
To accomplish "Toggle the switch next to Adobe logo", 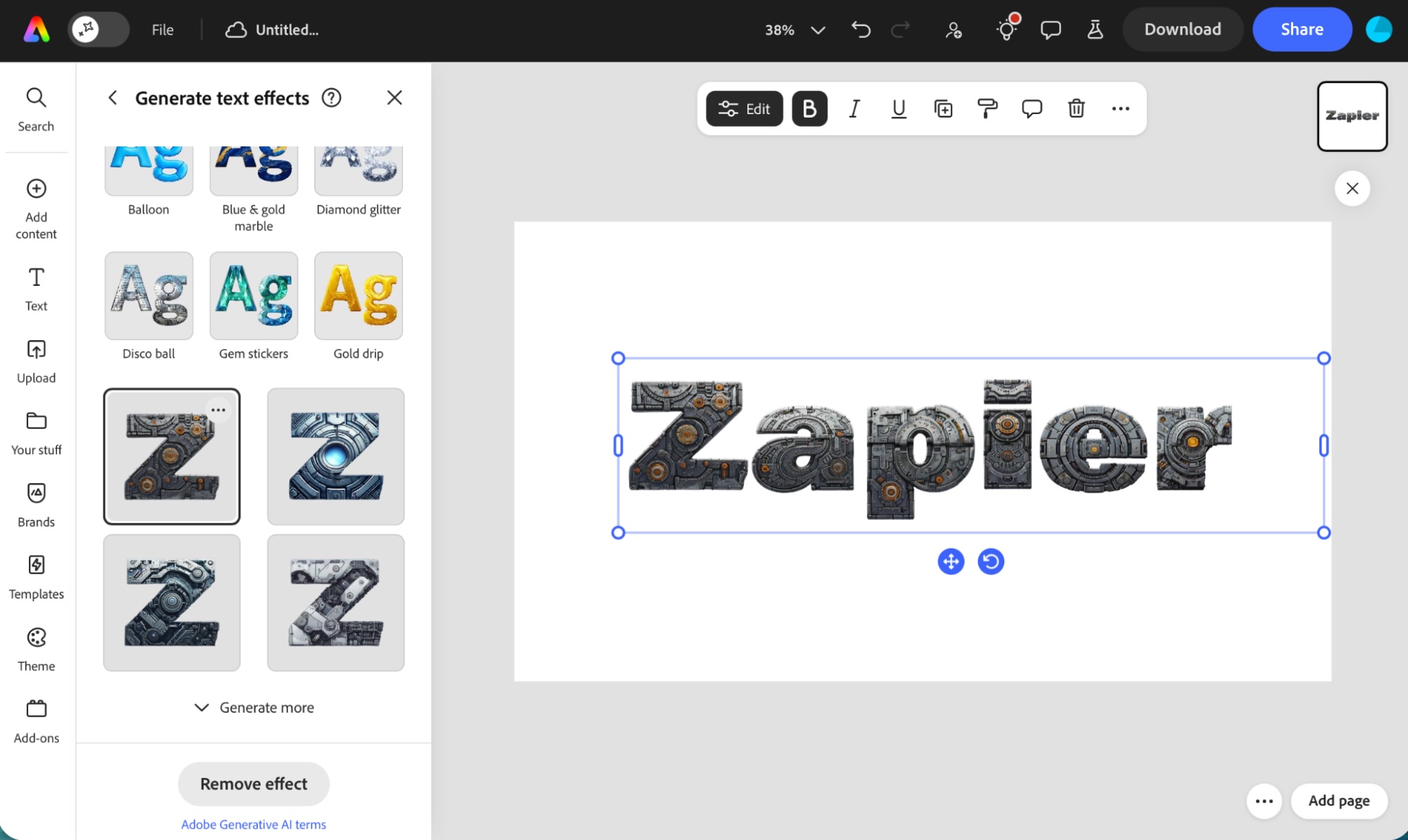I will click(x=99, y=30).
